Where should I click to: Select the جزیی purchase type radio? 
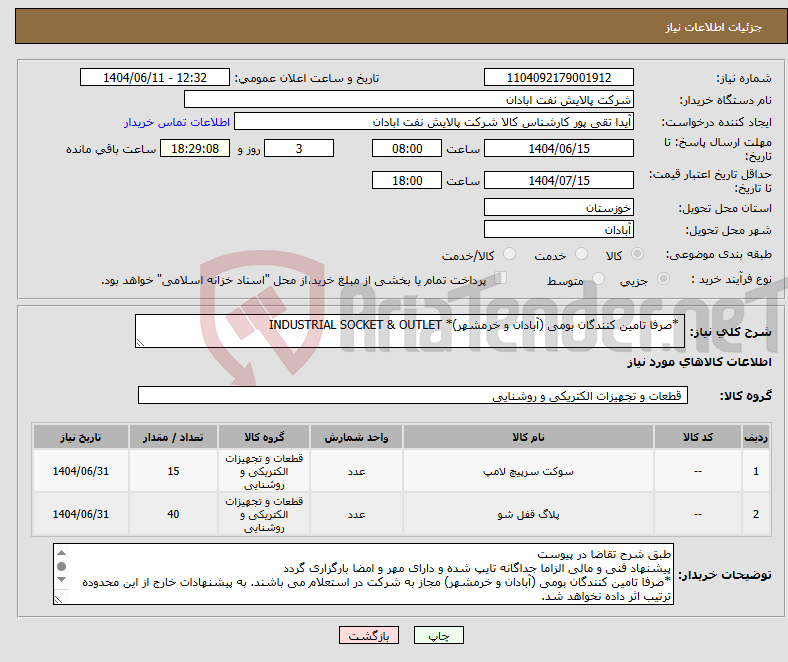pyautogui.click(x=663, y=278)
